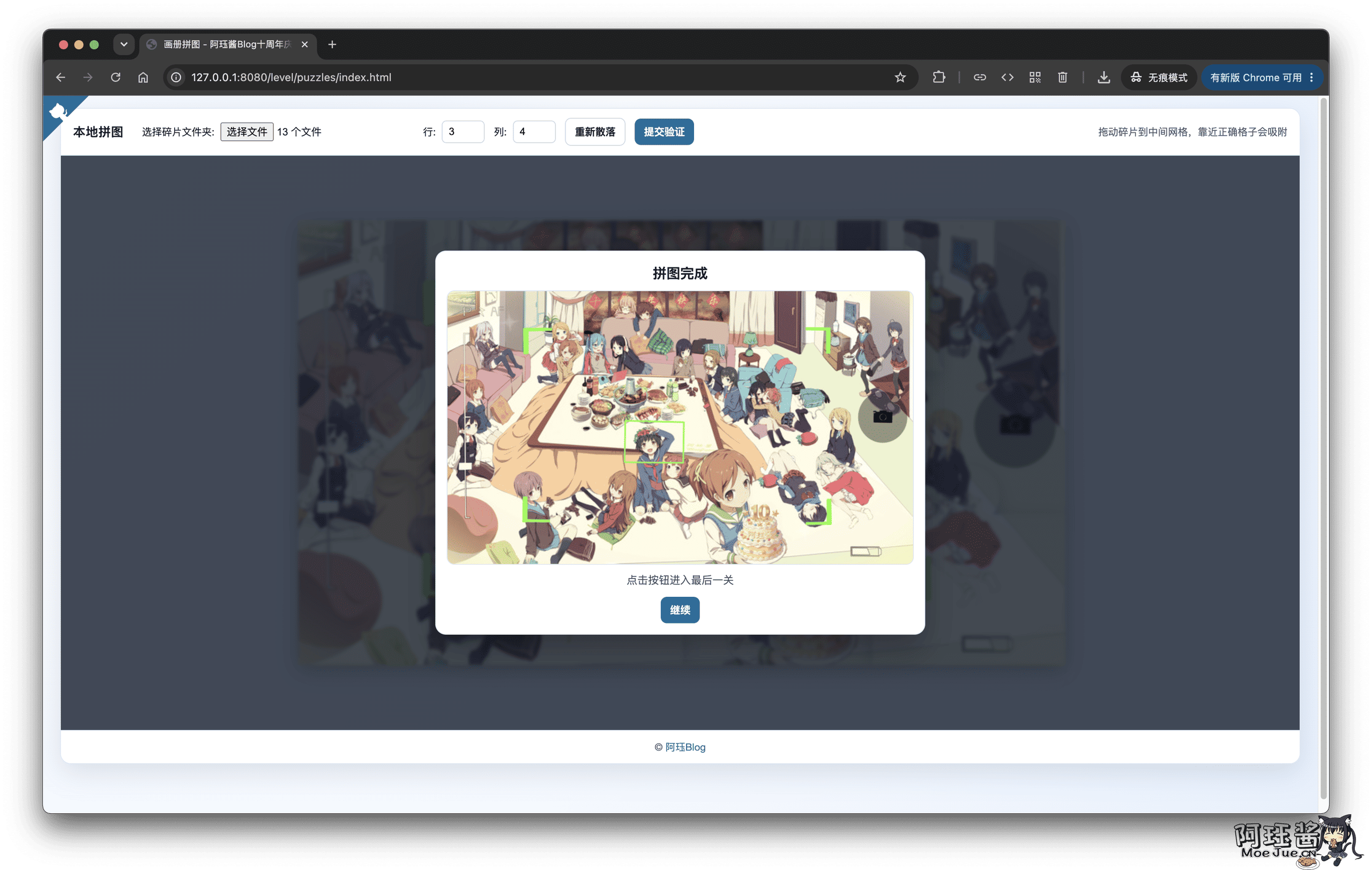Image resolution: width=1372 pixels, height=870 pixels.
Task: Click the incognito 无痕模式 indicator
Action: point(1159,78)
